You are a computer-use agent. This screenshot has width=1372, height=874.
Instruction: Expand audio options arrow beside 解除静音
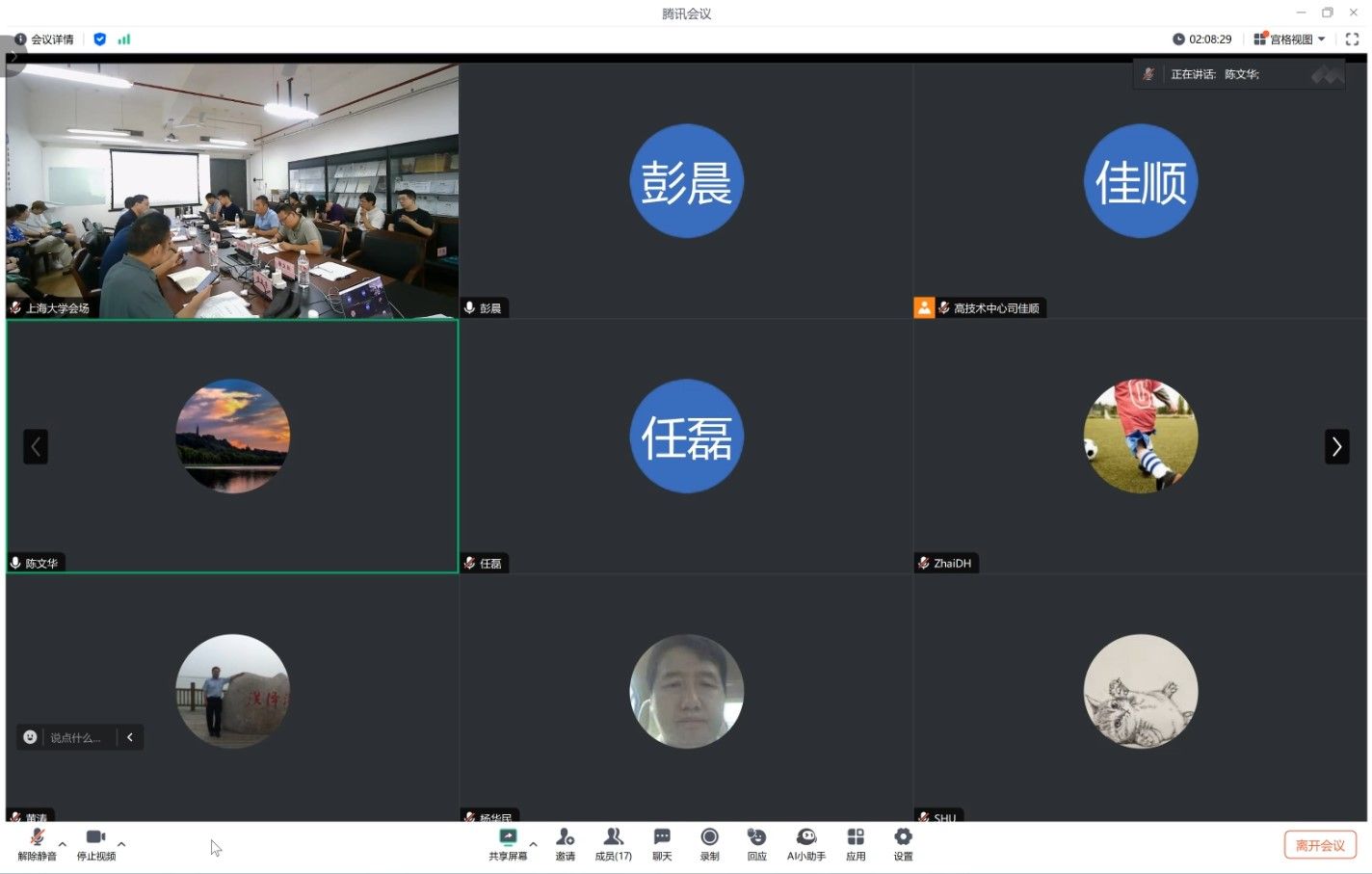[63, 844]
